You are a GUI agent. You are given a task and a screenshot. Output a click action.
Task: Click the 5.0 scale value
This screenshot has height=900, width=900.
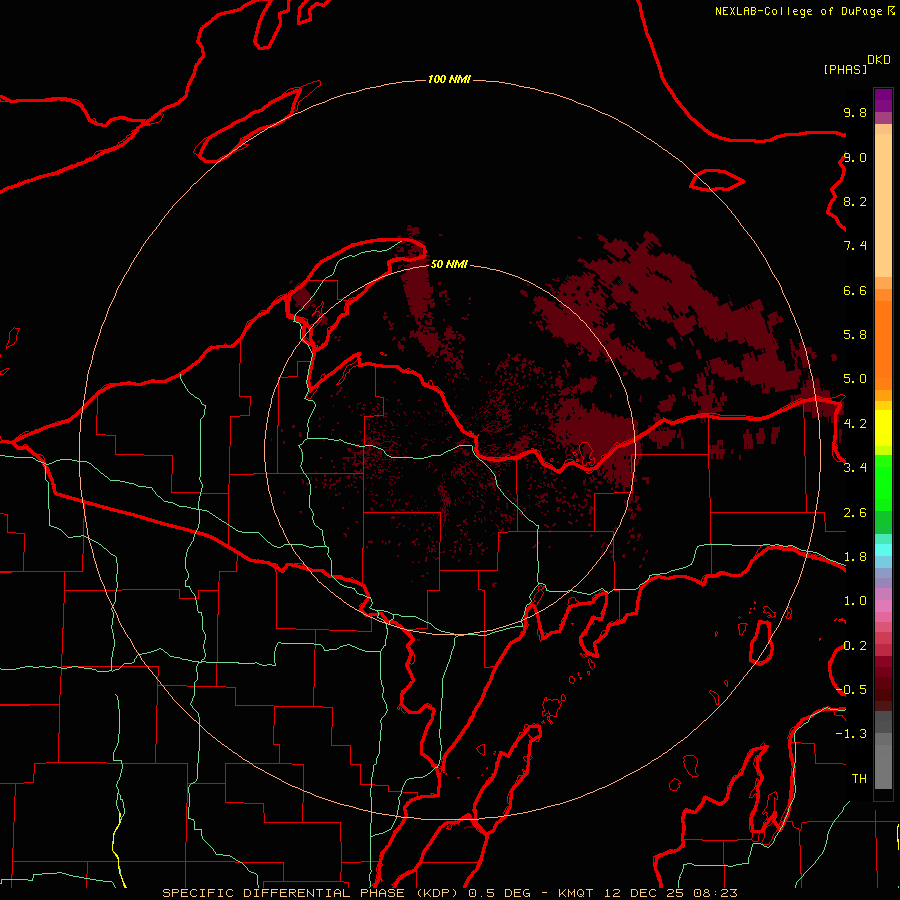click(855, 379)
